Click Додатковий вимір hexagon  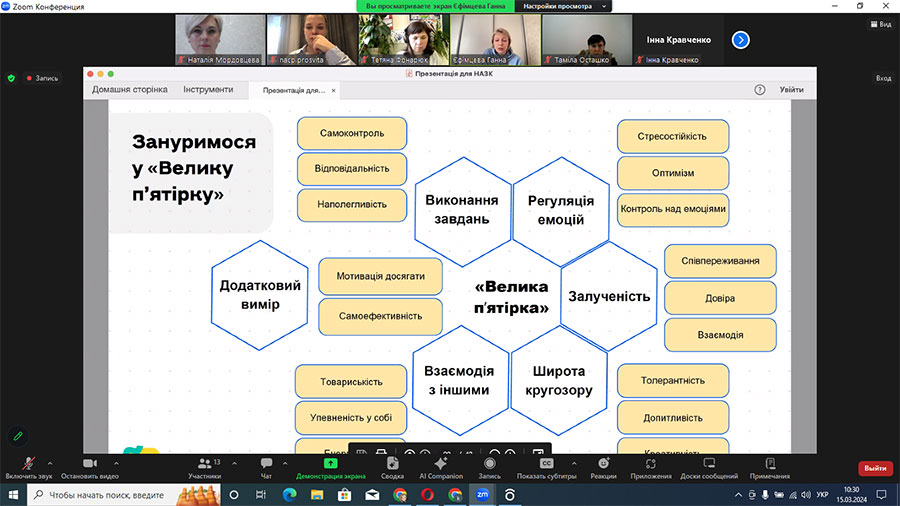[260, 295]
